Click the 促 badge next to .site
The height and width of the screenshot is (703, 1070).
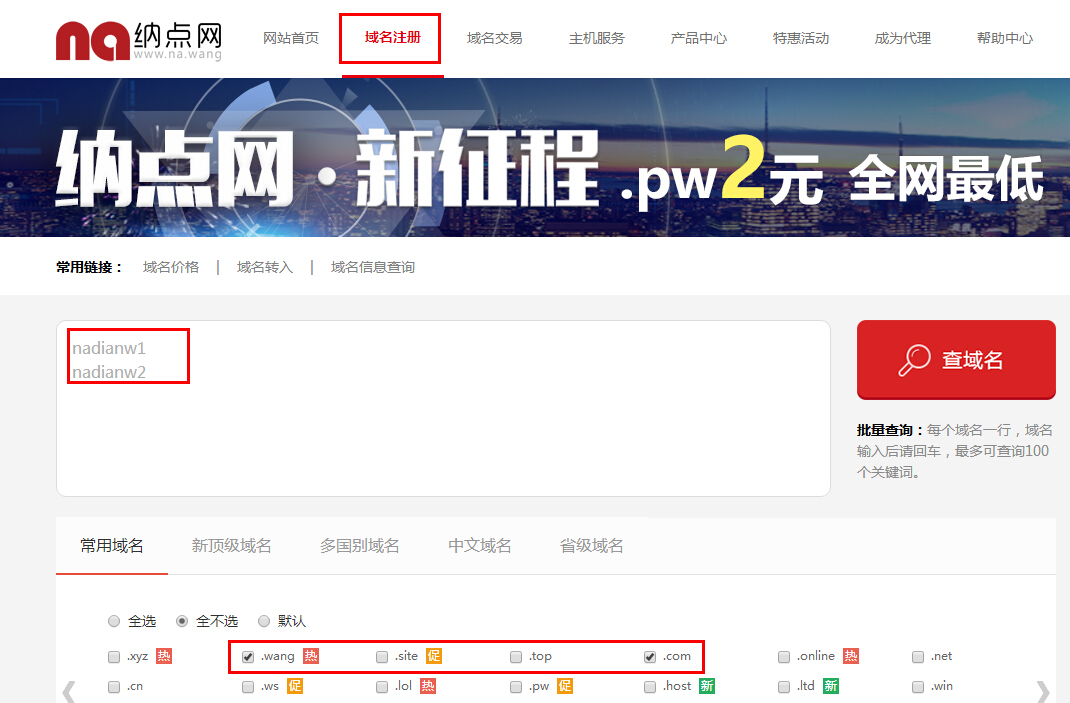pos(434,656)
